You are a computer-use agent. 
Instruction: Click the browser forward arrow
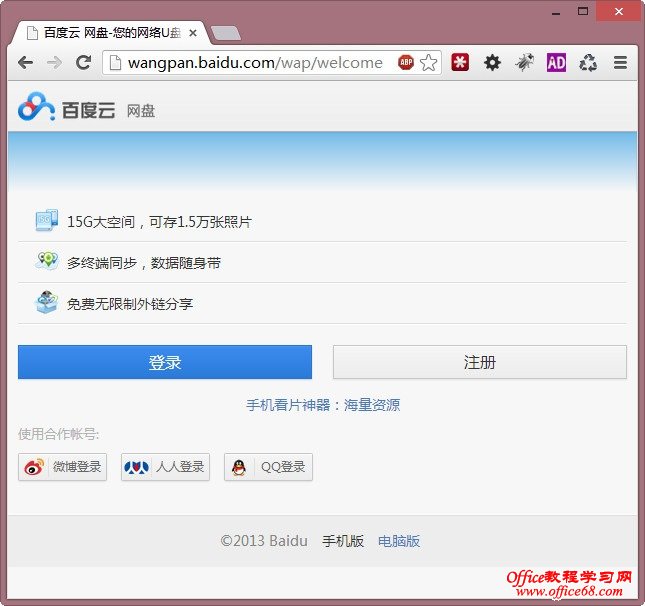[54, 63]
